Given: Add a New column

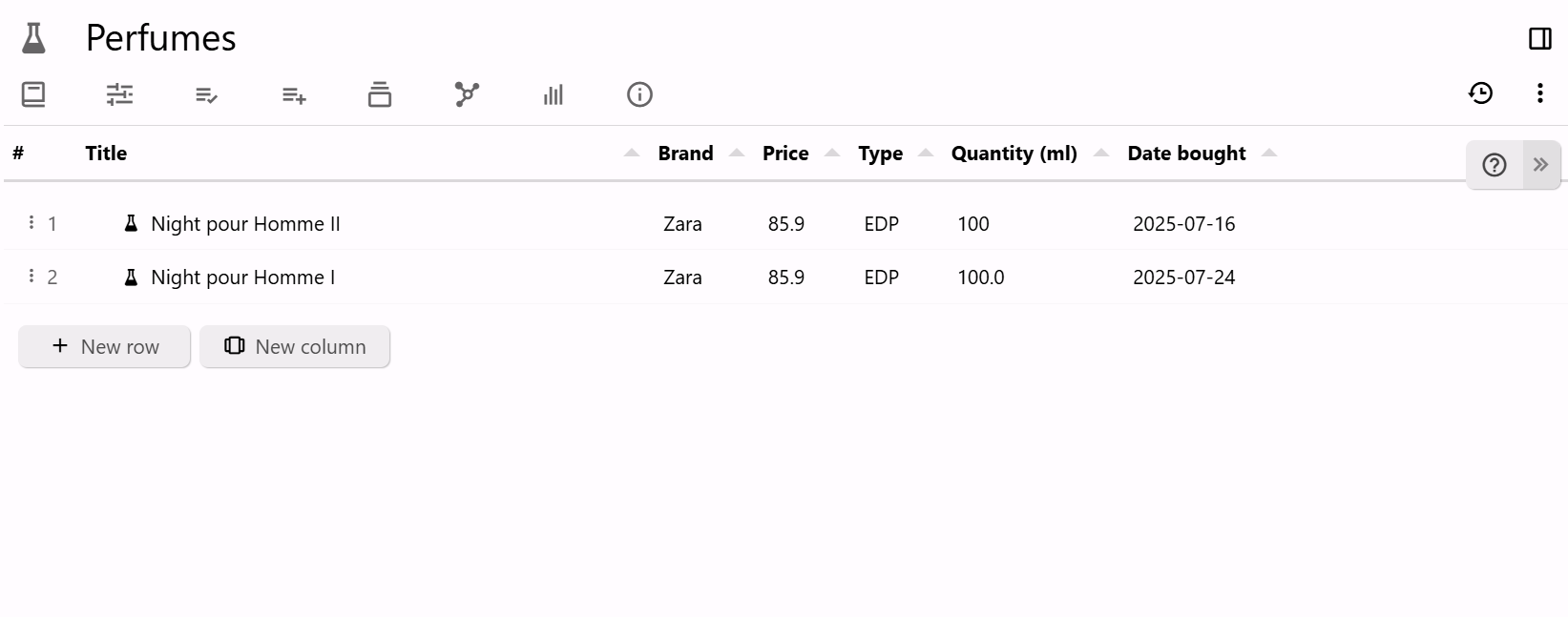Looking at the screenshot, I should [x=295, y=346].
